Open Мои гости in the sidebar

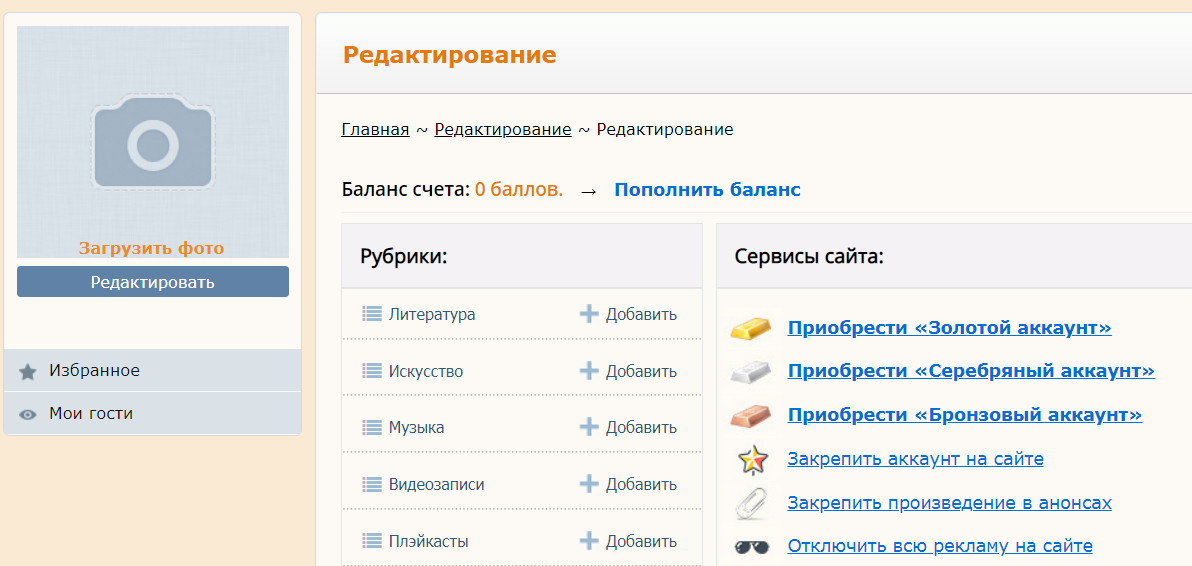tap(90, 414)
